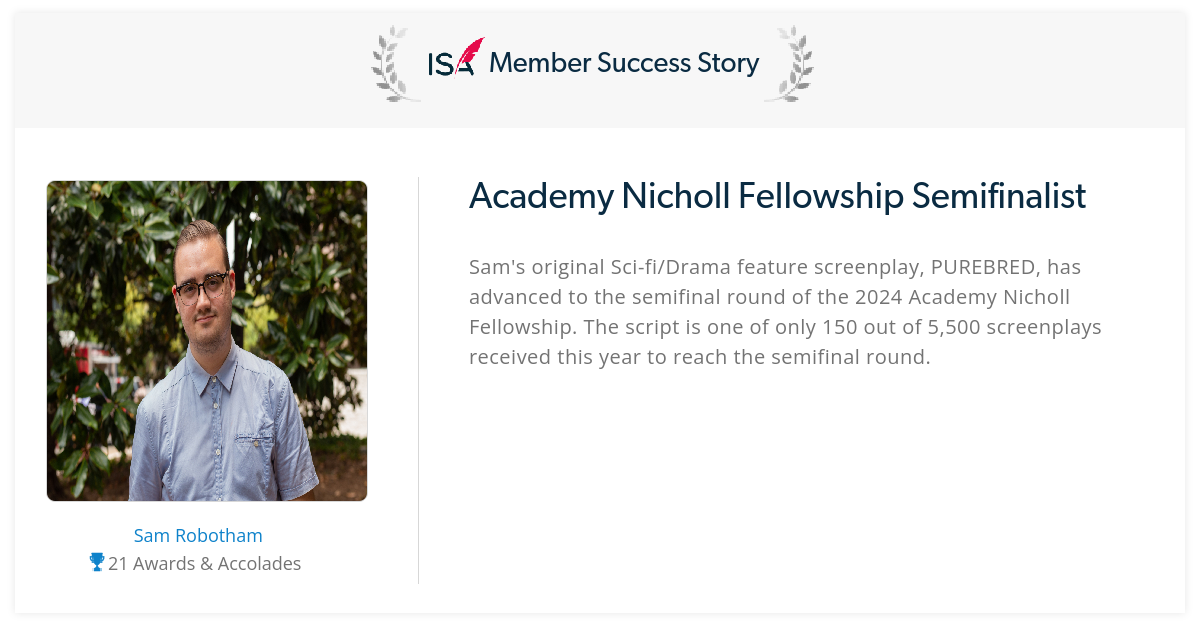Click the last line of the description ending in semifinal round

coord(700,357)
